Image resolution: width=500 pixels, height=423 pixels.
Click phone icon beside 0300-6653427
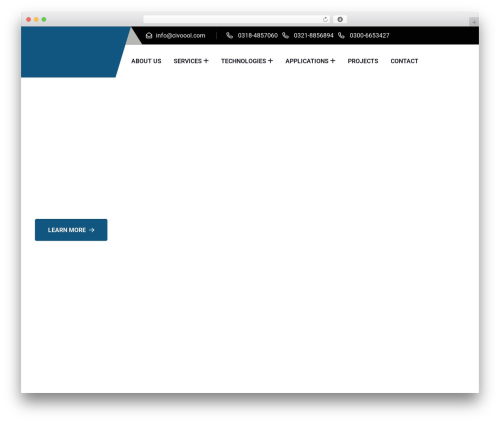341,35
